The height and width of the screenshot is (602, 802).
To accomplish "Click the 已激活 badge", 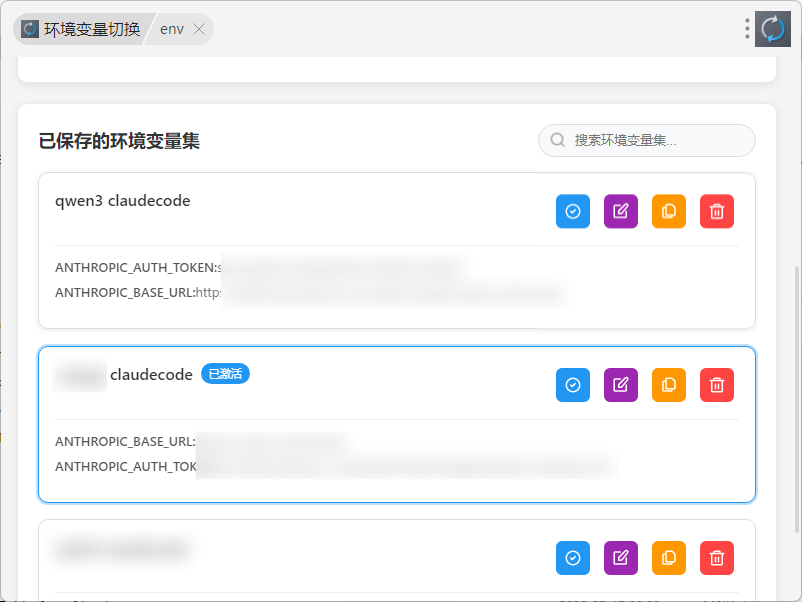I will tap(225, 374).
